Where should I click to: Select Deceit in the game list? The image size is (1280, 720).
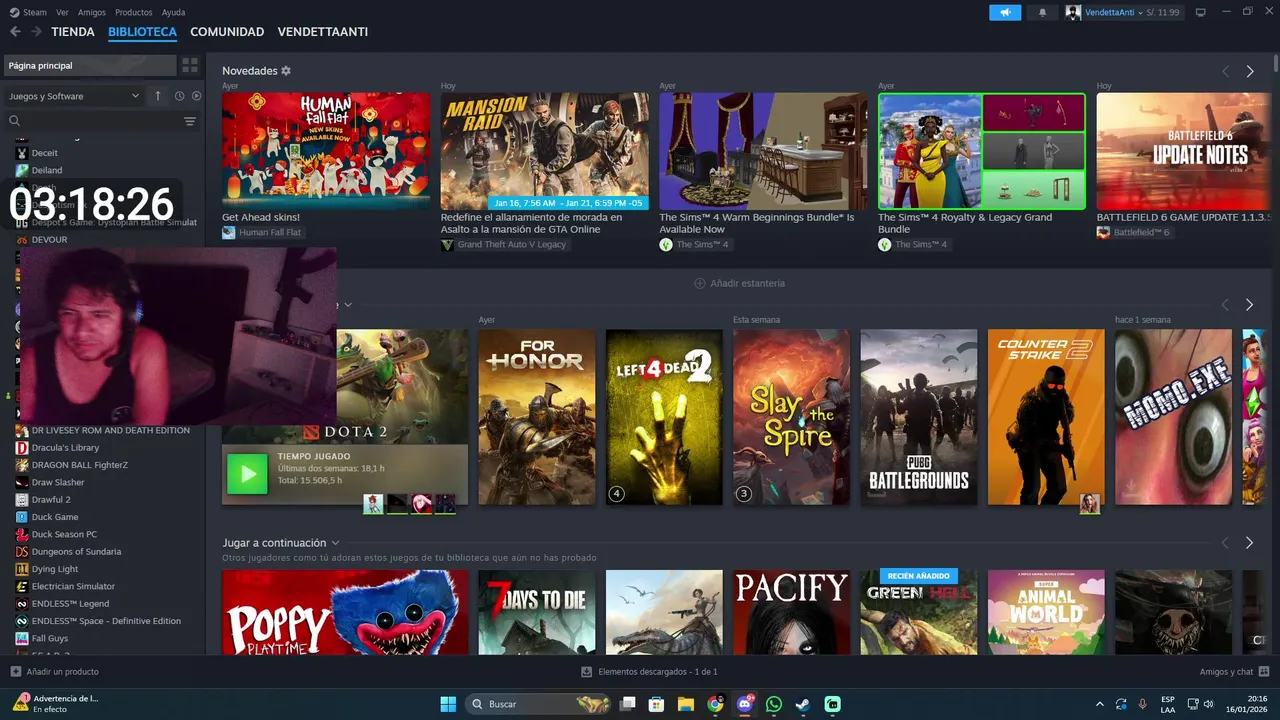tap(44, 153)
